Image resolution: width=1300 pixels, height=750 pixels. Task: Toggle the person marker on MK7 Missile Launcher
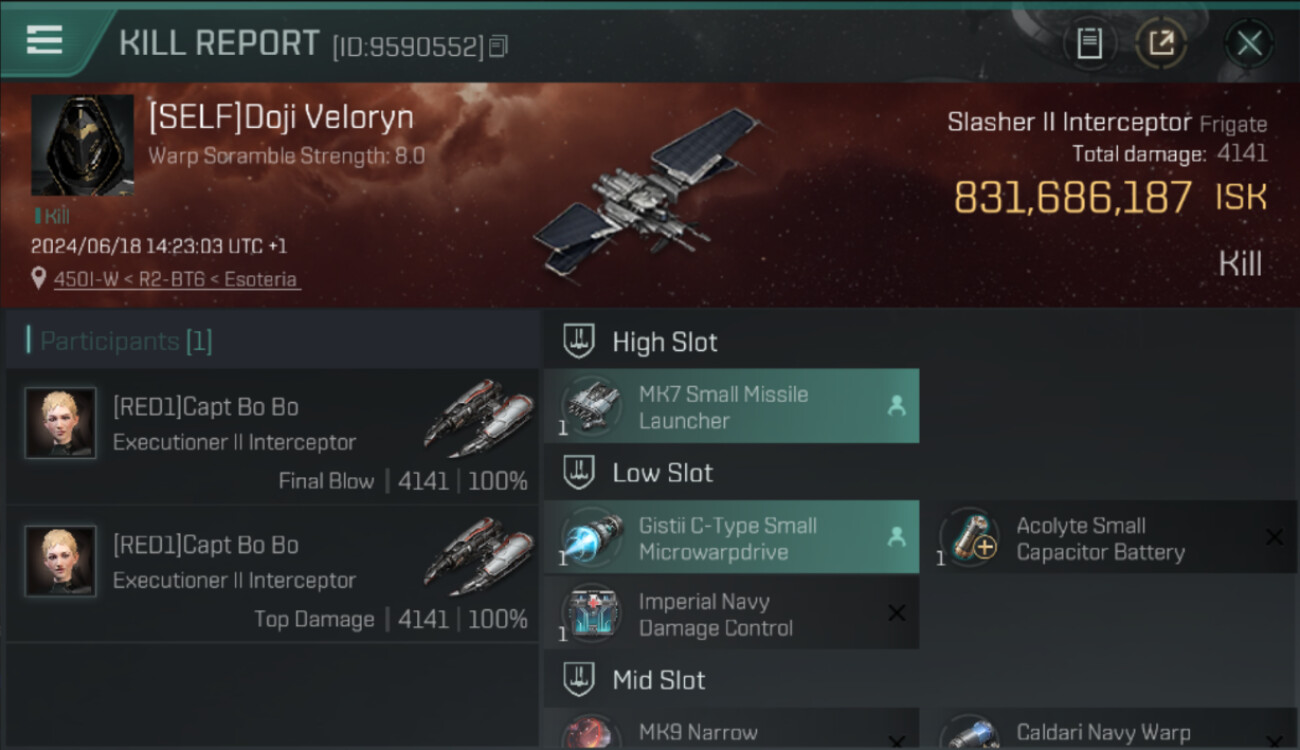[896, 406]
